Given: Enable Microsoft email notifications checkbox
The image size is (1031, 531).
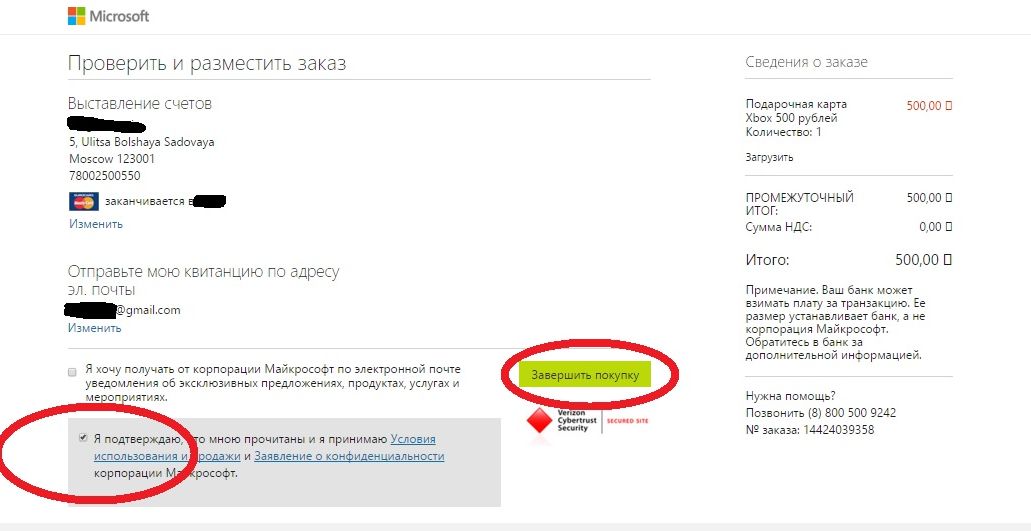Looking at the screenshot, I should [x=72, y=371].
